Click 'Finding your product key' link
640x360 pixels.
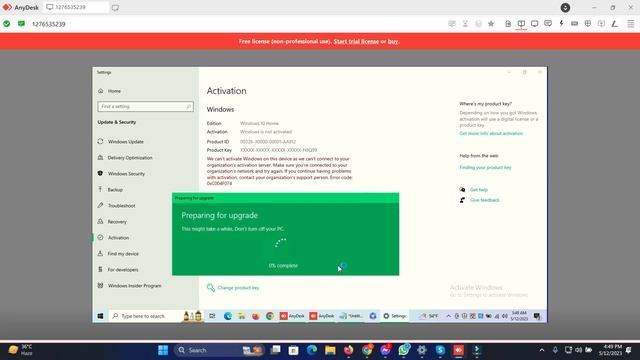click(485, 167)
